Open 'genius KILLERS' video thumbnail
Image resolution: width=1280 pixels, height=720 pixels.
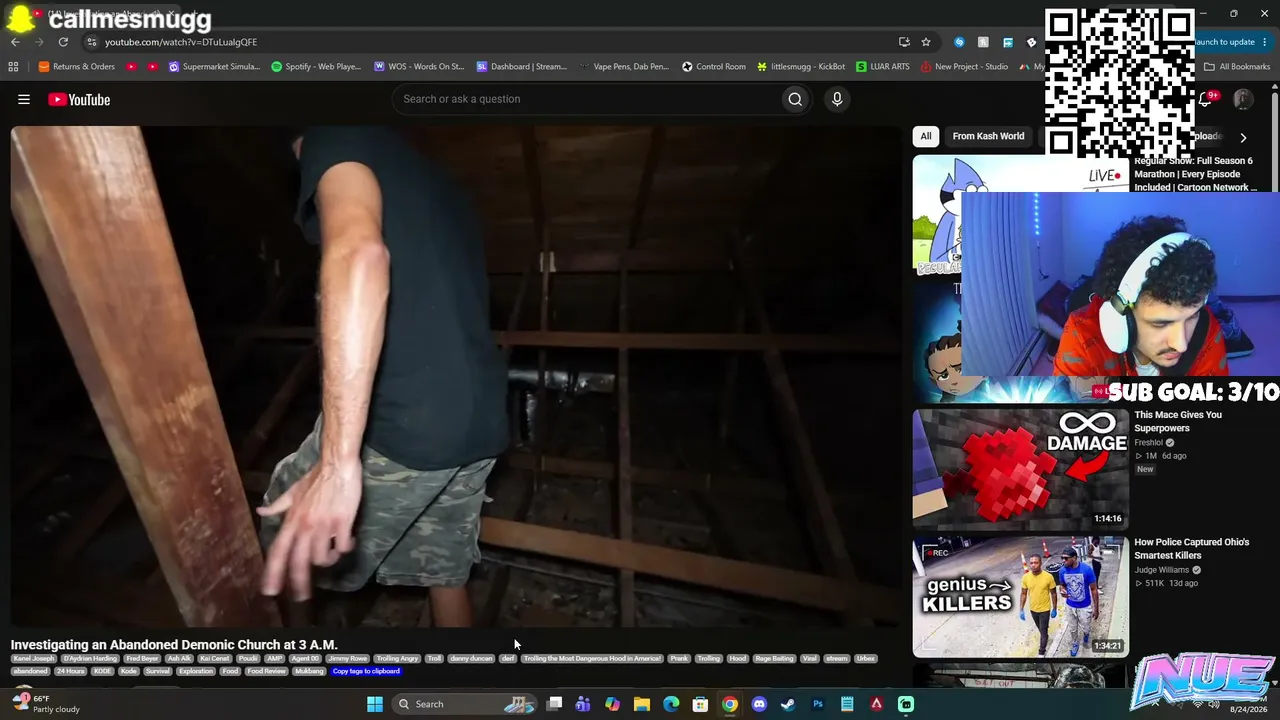pos(1020,596)
